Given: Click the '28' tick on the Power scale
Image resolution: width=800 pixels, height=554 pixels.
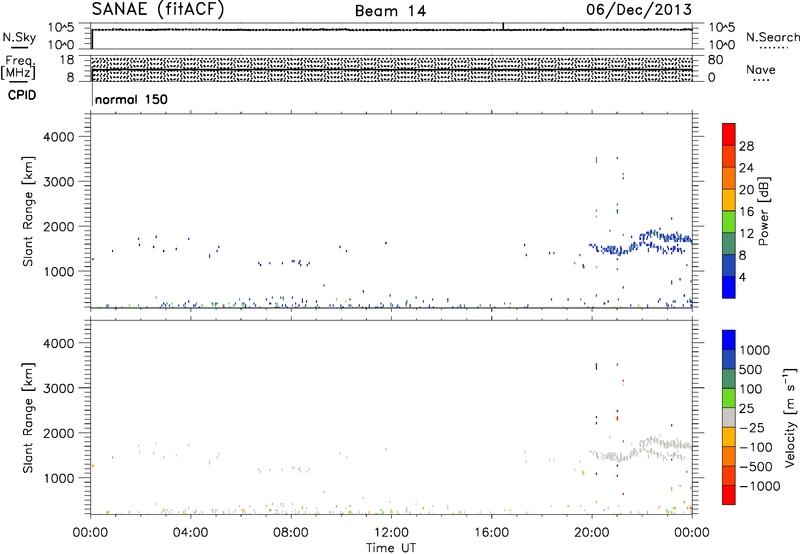Looking at the screenshot, I should pos(746,146).
